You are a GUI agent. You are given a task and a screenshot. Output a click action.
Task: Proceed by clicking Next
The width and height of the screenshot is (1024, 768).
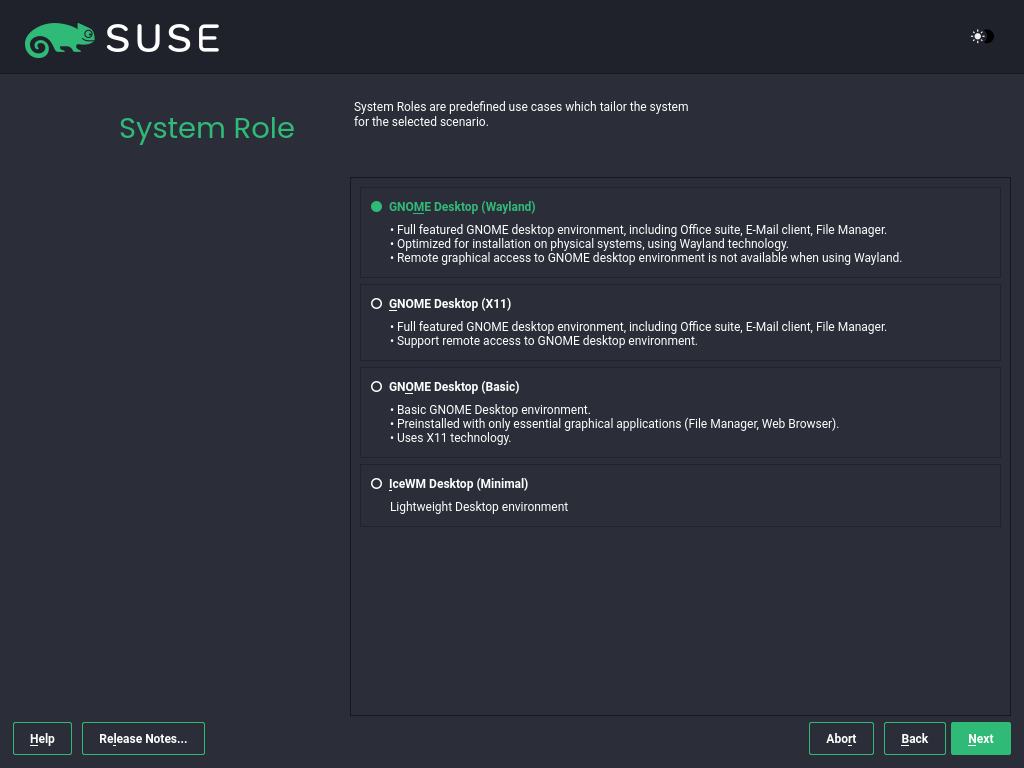coord(980,738)
